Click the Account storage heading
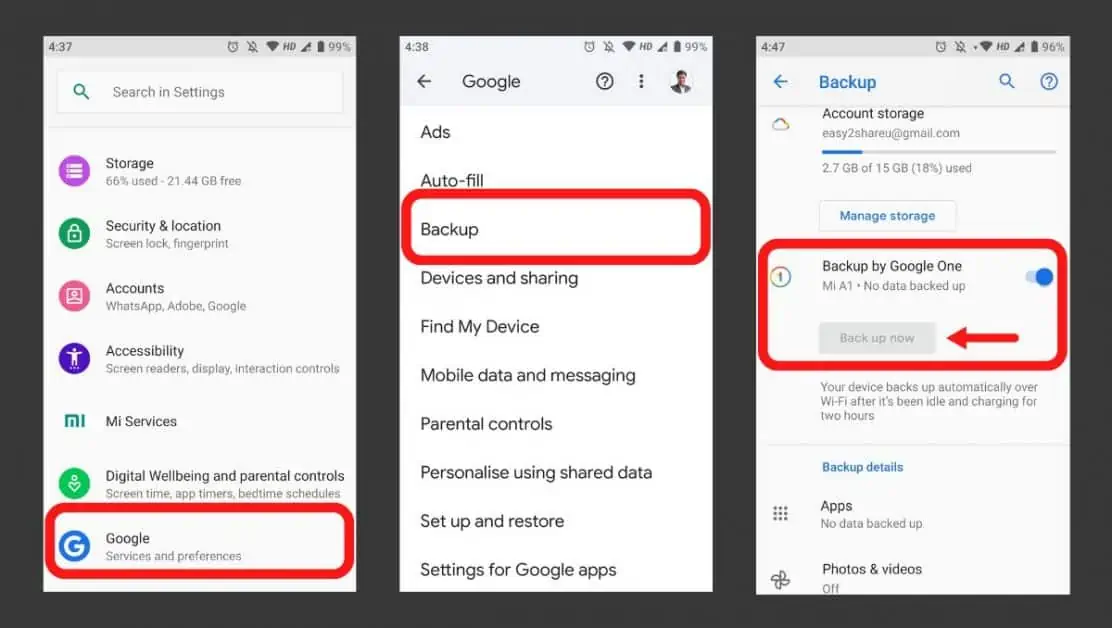Viewport: 1112px width, 628px height. pyautogui.click(x=873, y=113)
